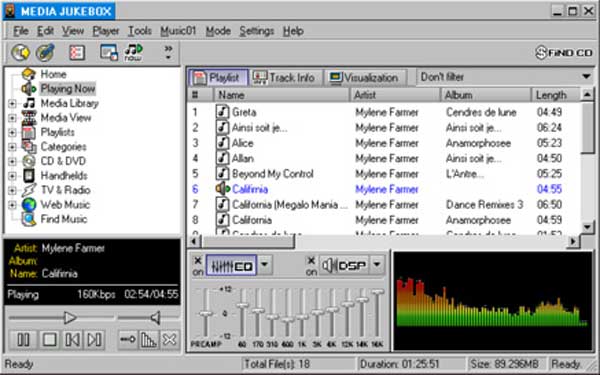Click the Playlists folder icon
The image size is (600, 375).
pyautogui.click(x=29, y=132)
